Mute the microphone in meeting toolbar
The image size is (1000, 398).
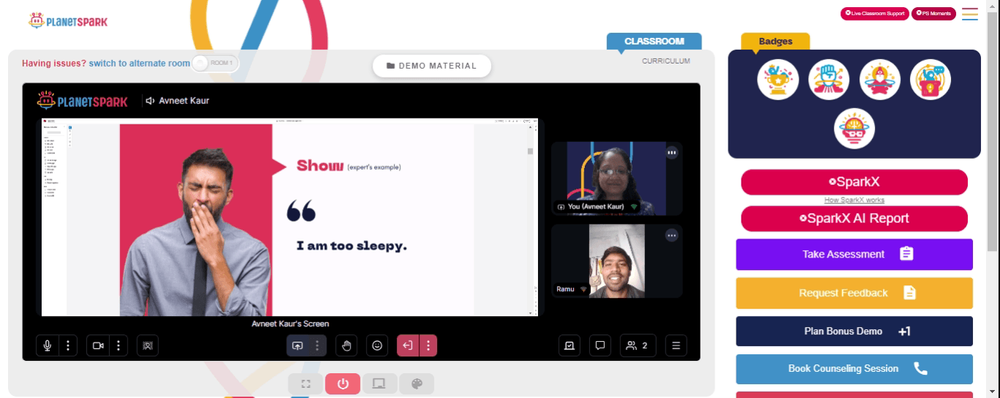click(x=47, y=346)
